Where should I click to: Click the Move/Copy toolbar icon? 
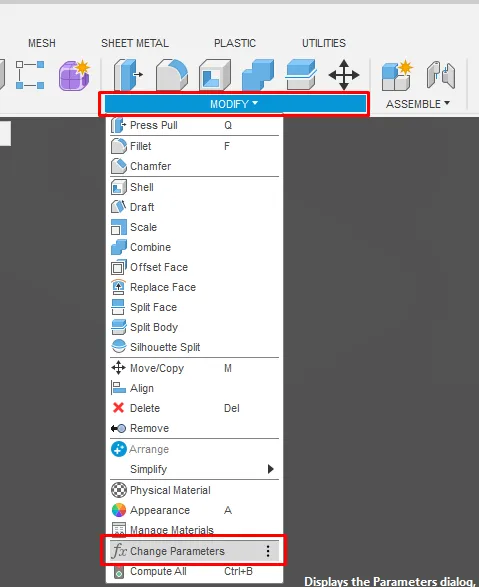(x=344, y=74)
